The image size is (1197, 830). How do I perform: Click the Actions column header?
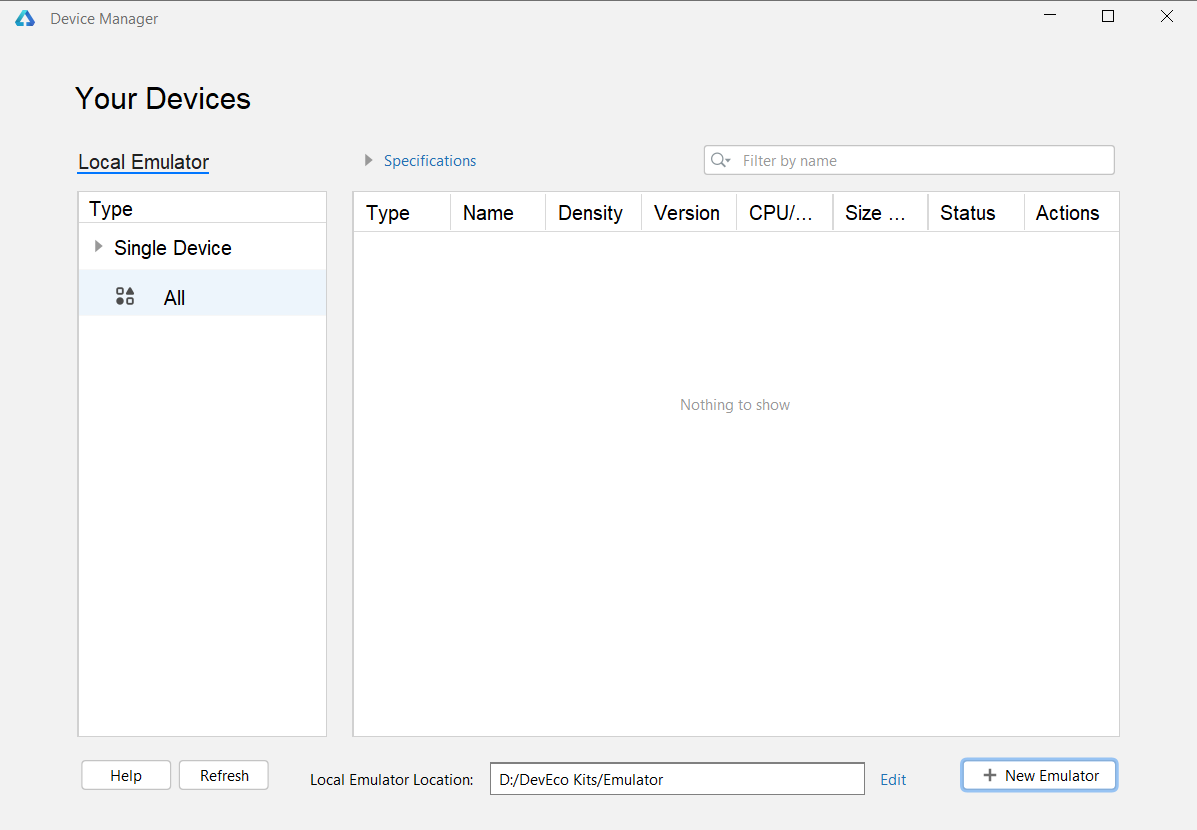tap(1071, 212)
